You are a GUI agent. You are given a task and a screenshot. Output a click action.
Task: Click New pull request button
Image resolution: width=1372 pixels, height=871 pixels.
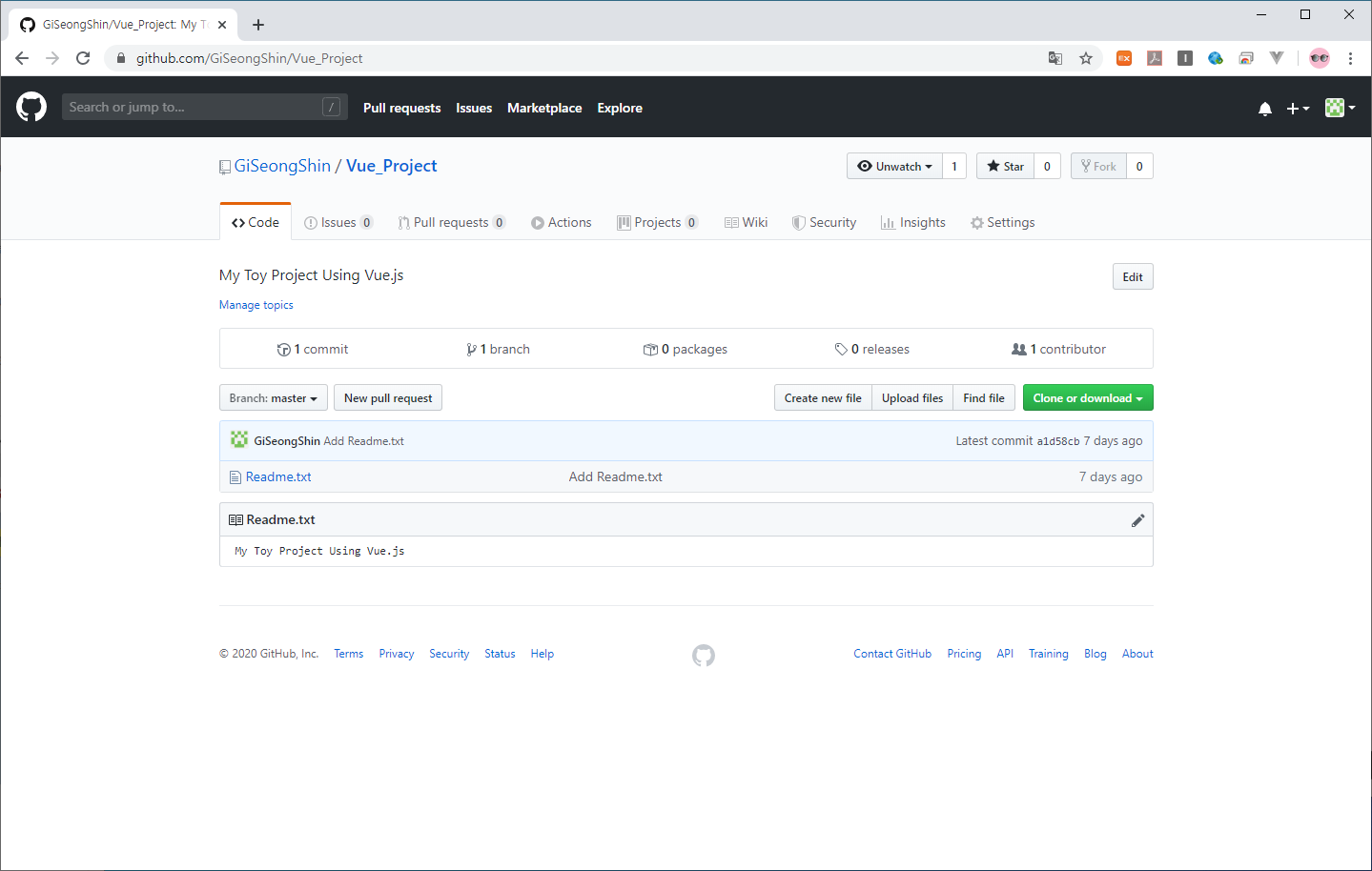388,397
